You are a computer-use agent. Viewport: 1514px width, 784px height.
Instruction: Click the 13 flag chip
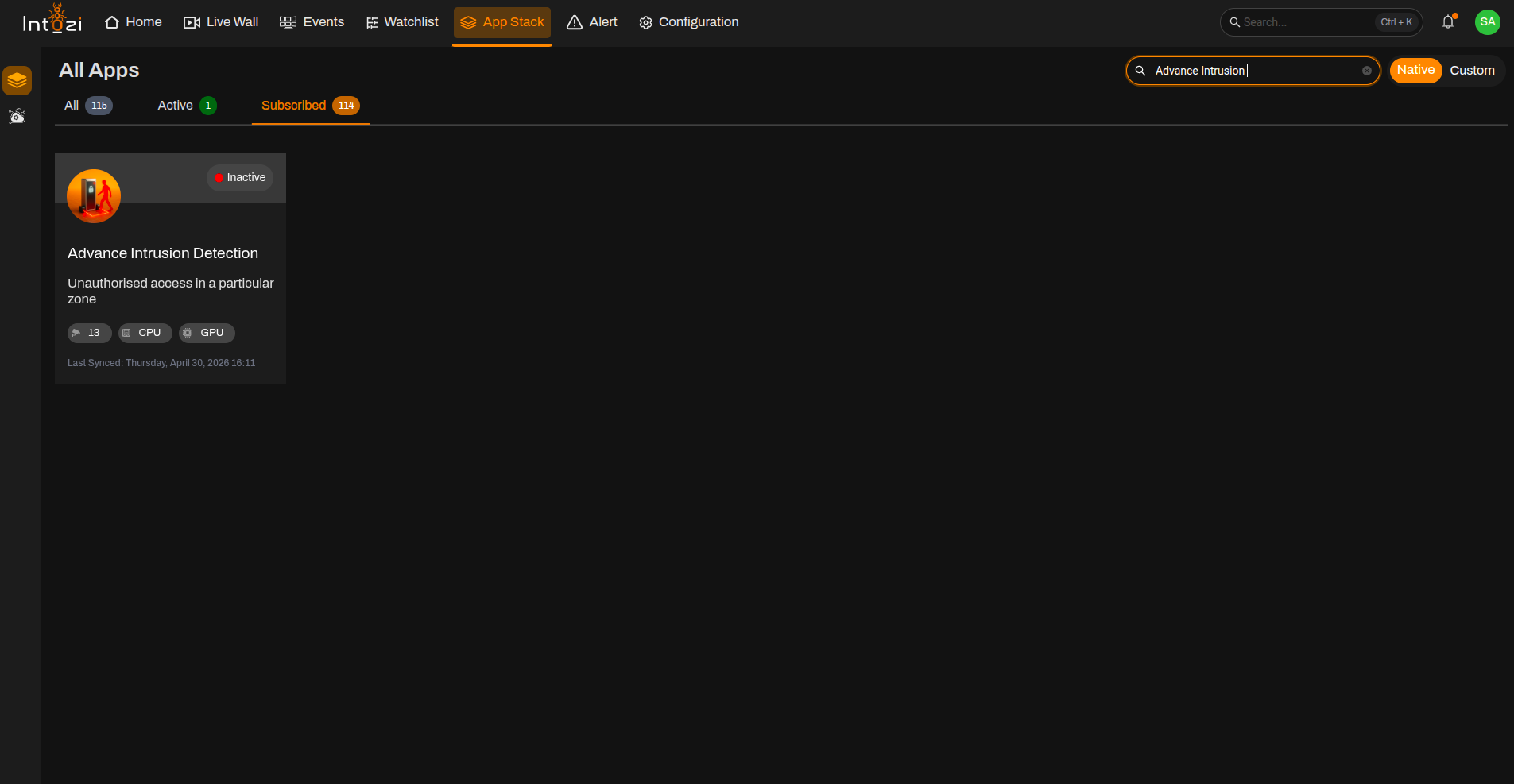(89, 333)
